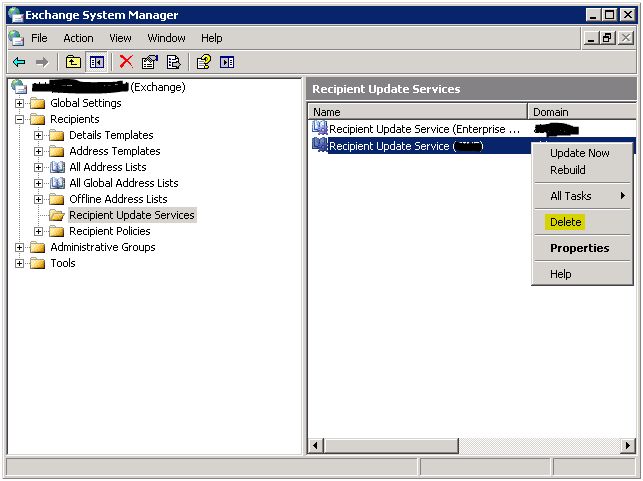Expand the Recipient Policies node

(39, 231)
